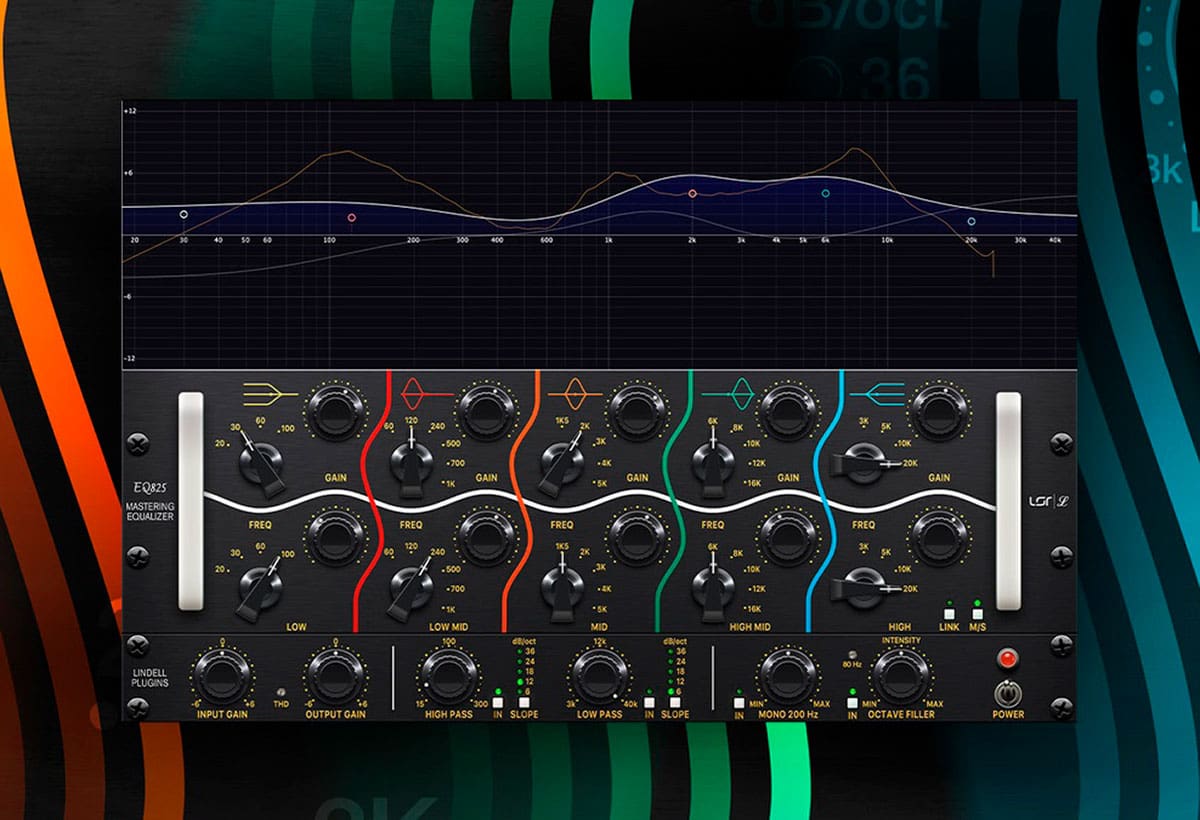This screenshot has height=820, width=1200.
Task: Click the red power indicator lamp
Action: 1008,658
